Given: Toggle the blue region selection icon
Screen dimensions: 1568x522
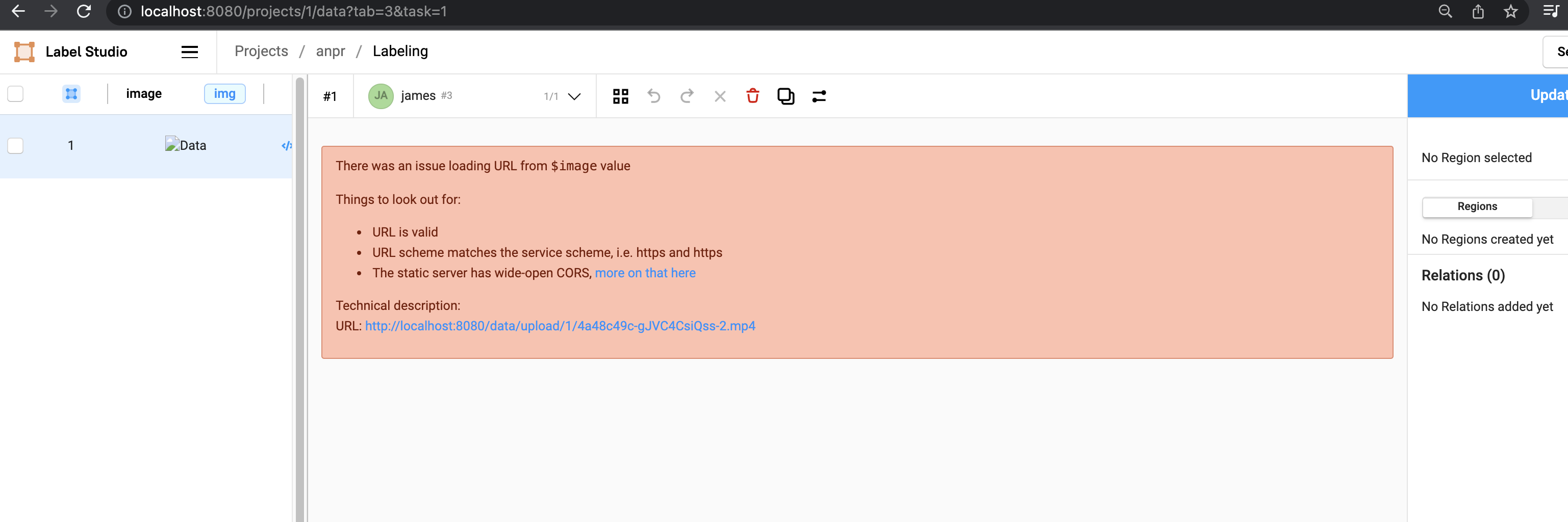Looking at the screenshot, I should pos(71,94).
